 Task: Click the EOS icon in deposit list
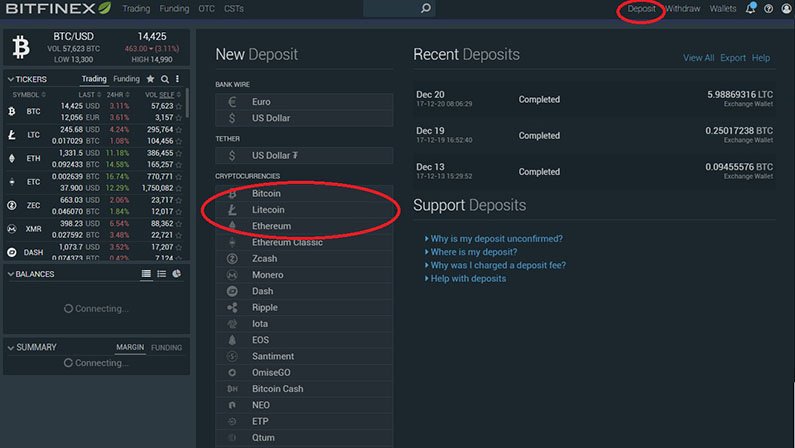[x=232, y=340]
